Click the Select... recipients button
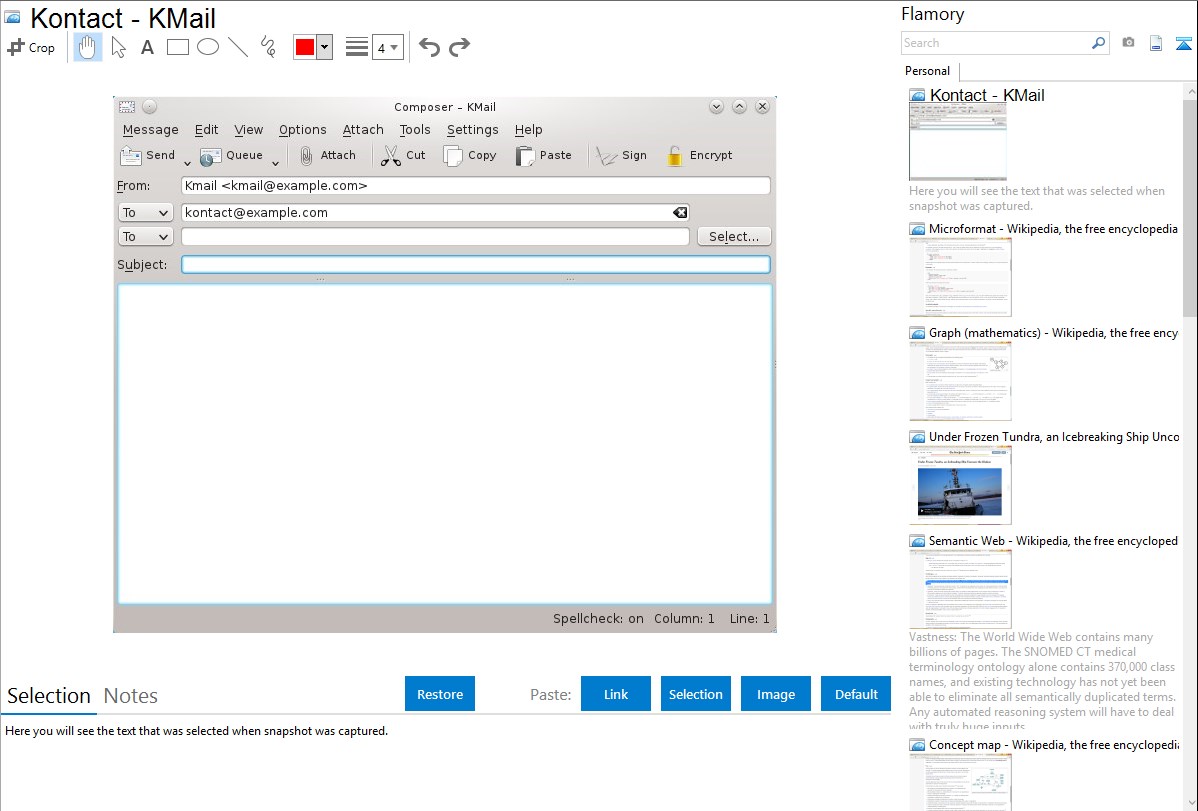This screenshot has width=1198, height=811. pos(733,237)
